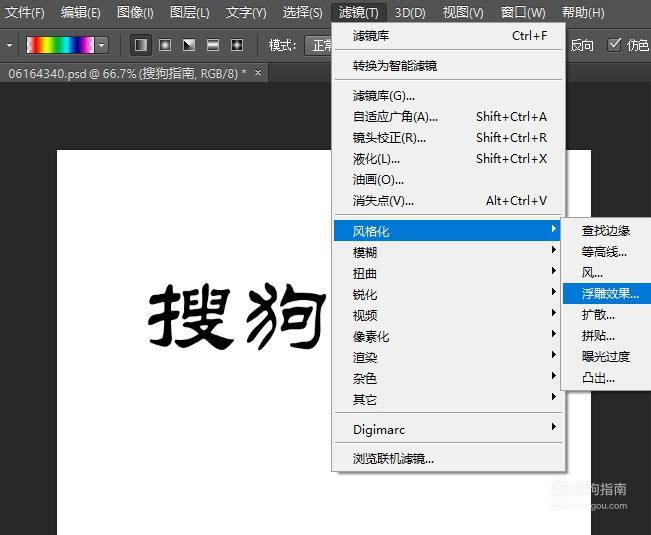
Task: Expand the 杂色 noise submenu
Action: (x=448, y=378)
